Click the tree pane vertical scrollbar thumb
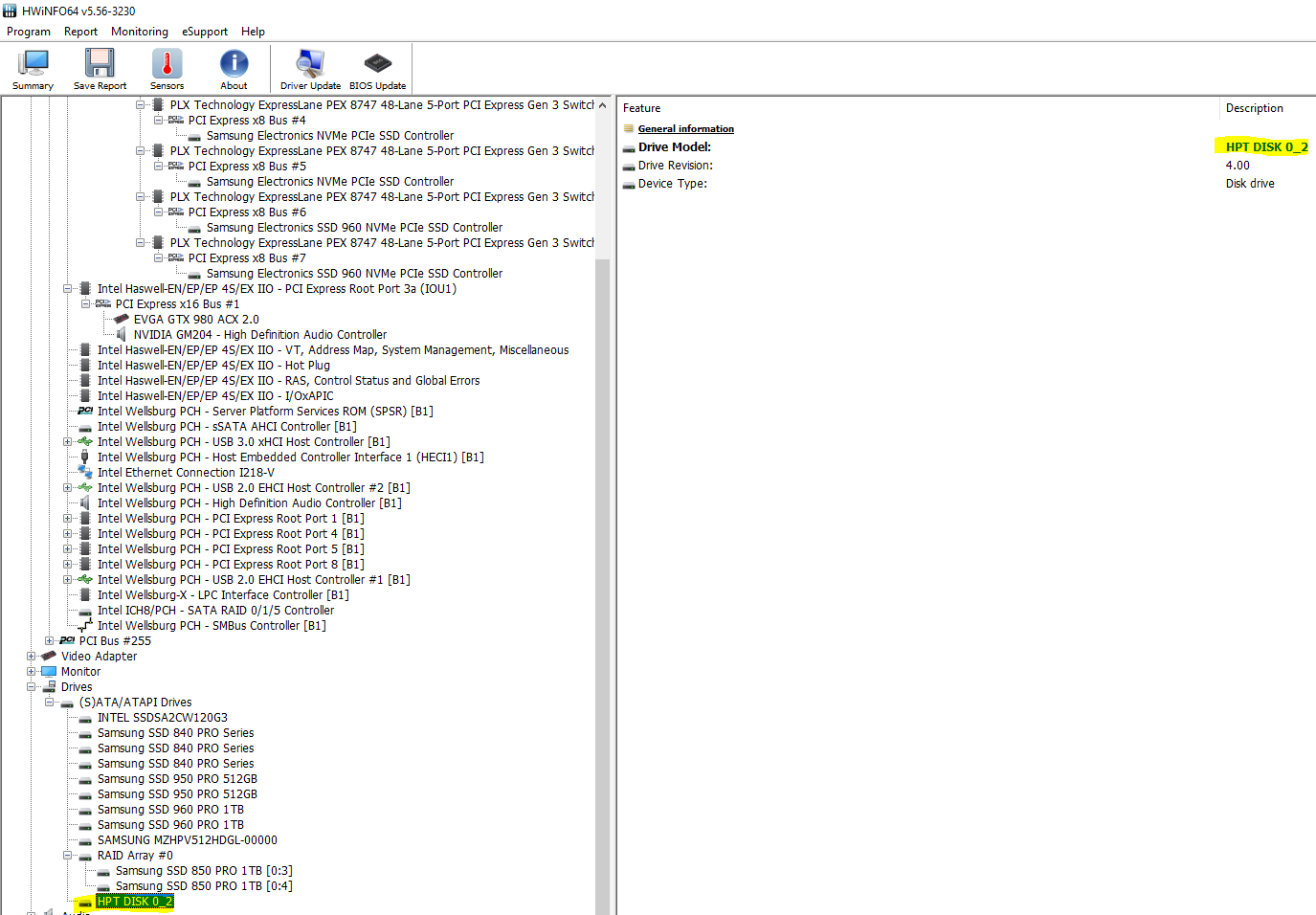 [x=602, y=586]
